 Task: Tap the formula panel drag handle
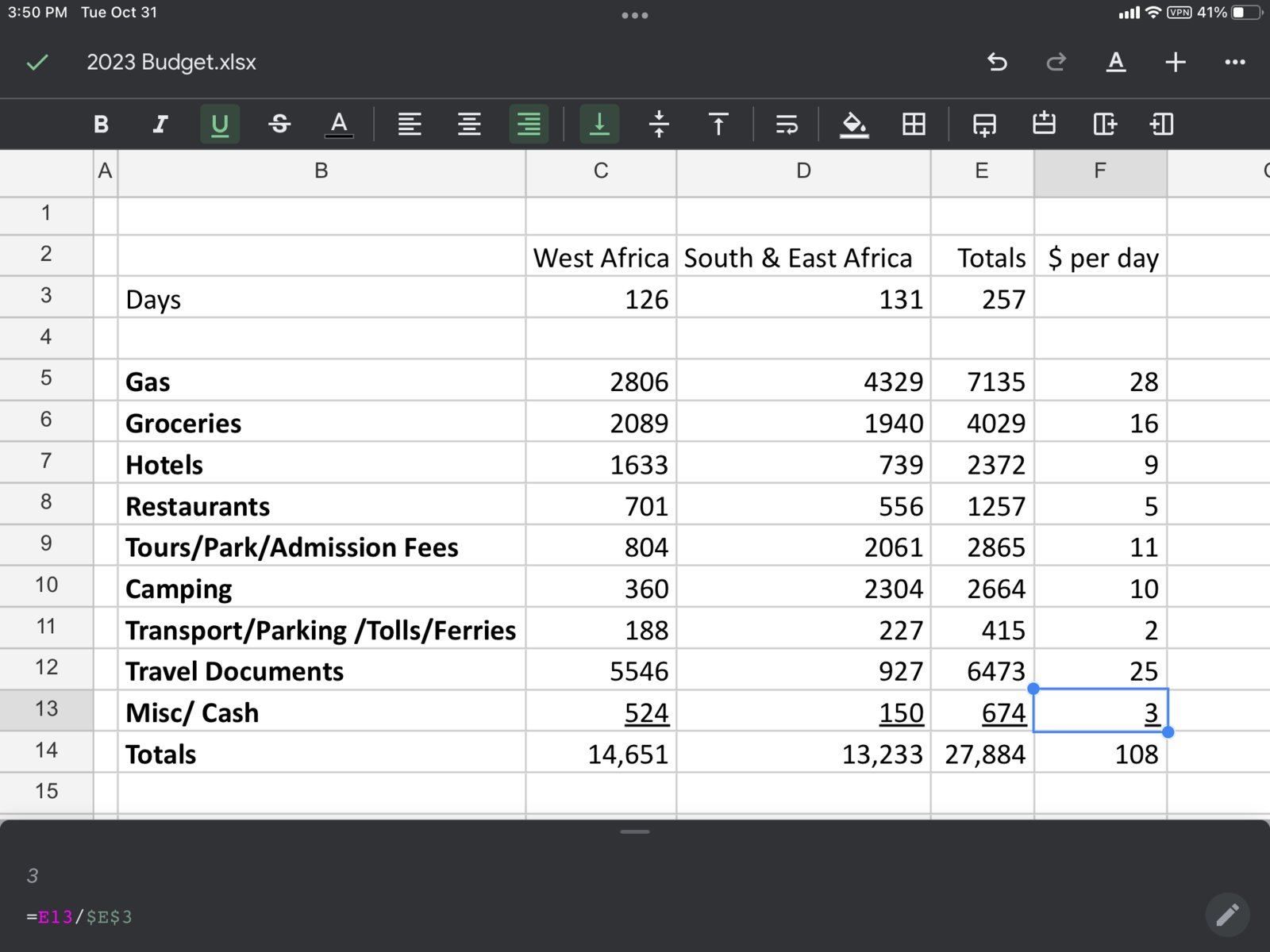pos(635,831)
